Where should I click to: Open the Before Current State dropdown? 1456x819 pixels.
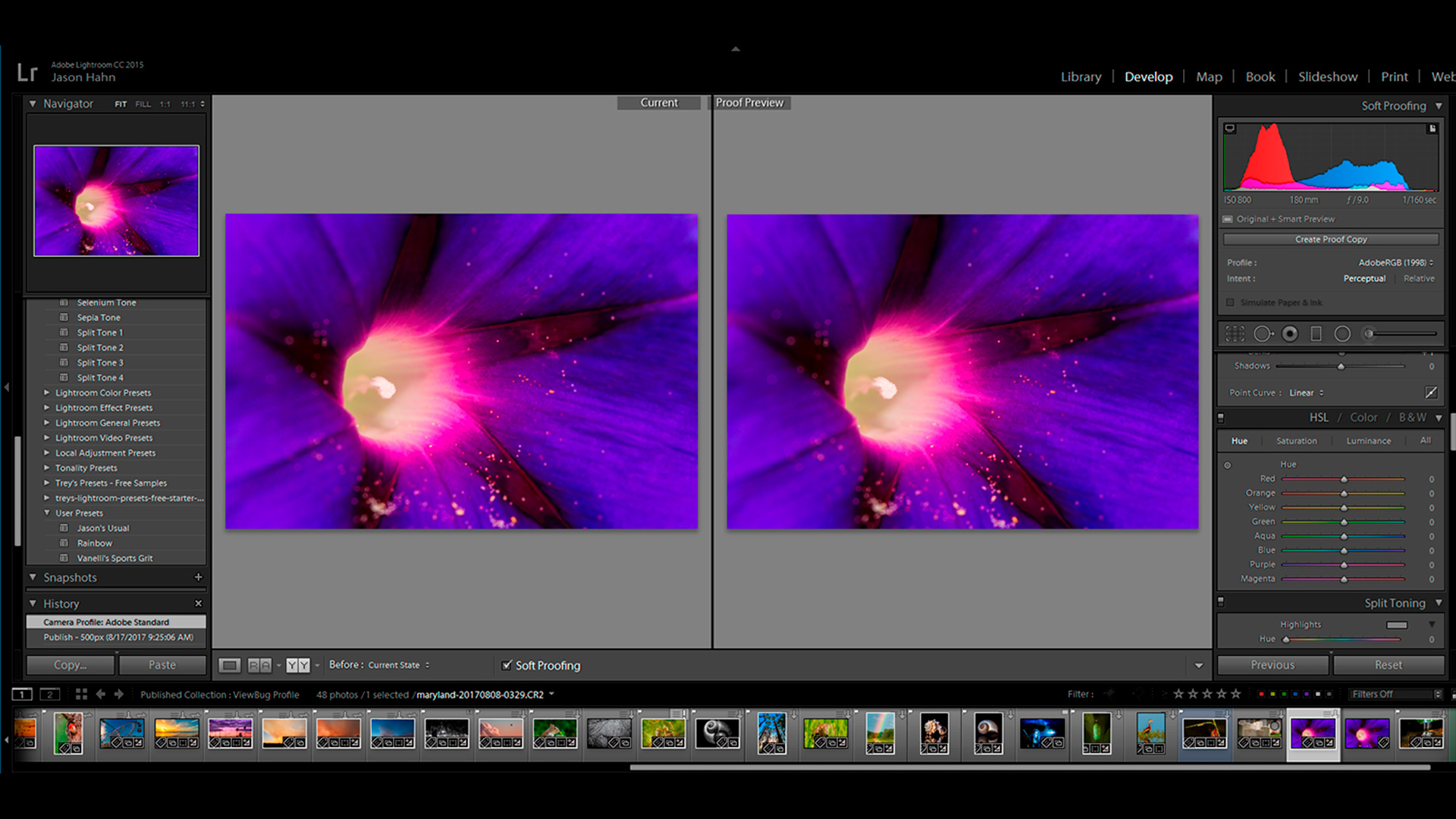399,665
